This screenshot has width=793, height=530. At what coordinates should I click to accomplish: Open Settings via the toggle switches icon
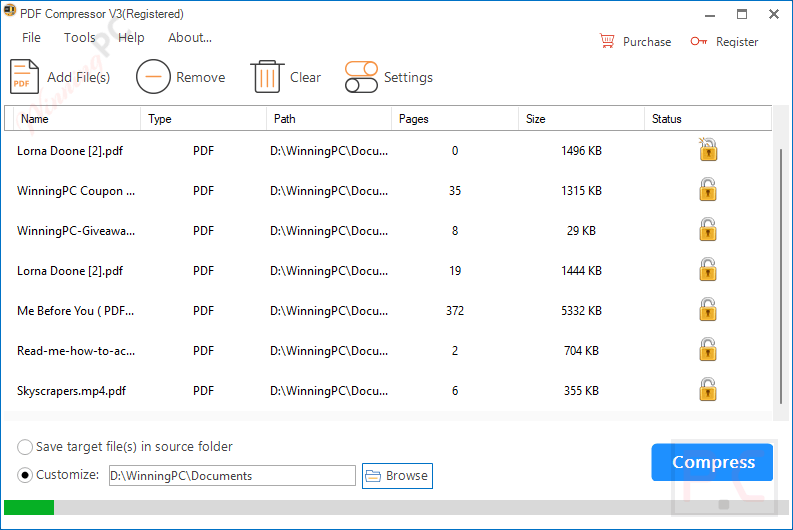pos(361,77)
